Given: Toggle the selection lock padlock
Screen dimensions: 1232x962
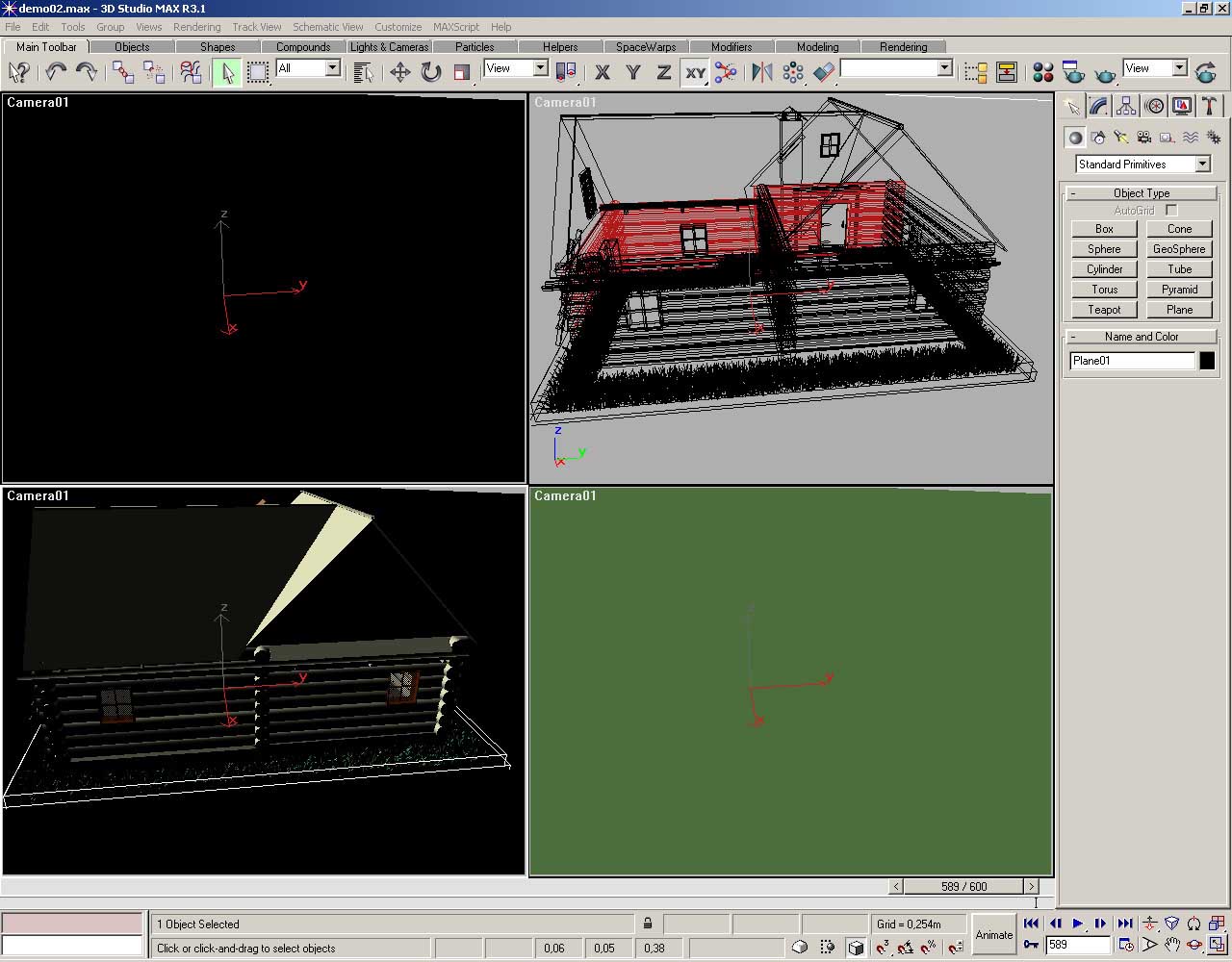Looking at the screenshot, I should (x=648, y=924).
